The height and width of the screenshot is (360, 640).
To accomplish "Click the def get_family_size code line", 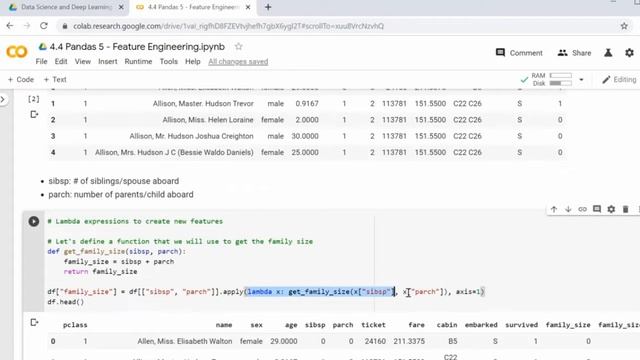I will 117,251.
